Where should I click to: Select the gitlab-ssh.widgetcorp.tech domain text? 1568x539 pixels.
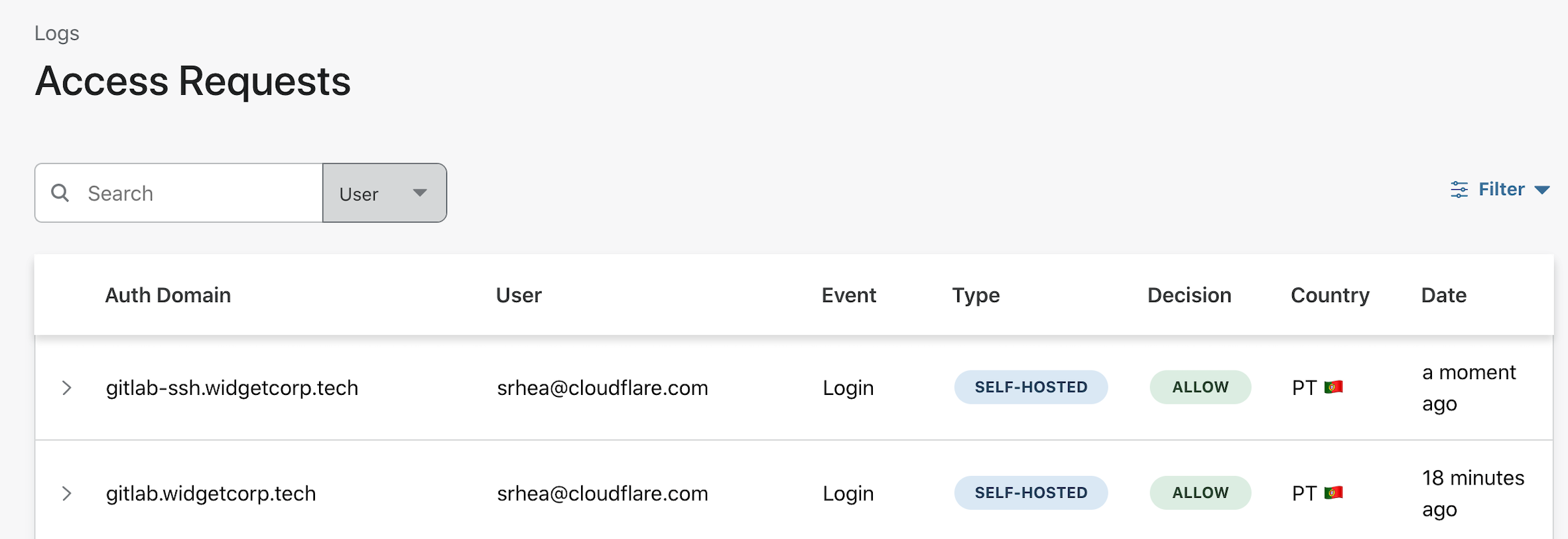[232, 388]
